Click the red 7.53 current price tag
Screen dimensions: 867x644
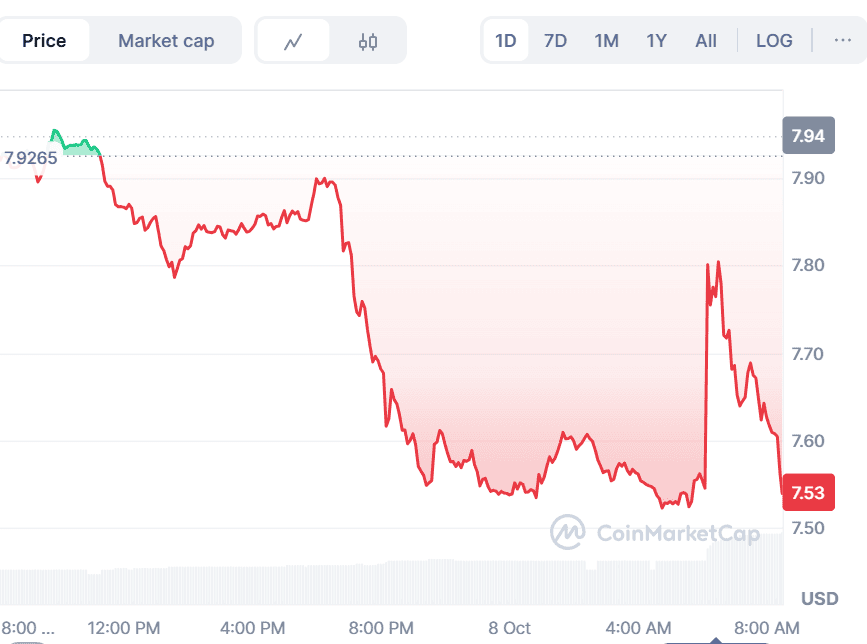coord(807,492)
